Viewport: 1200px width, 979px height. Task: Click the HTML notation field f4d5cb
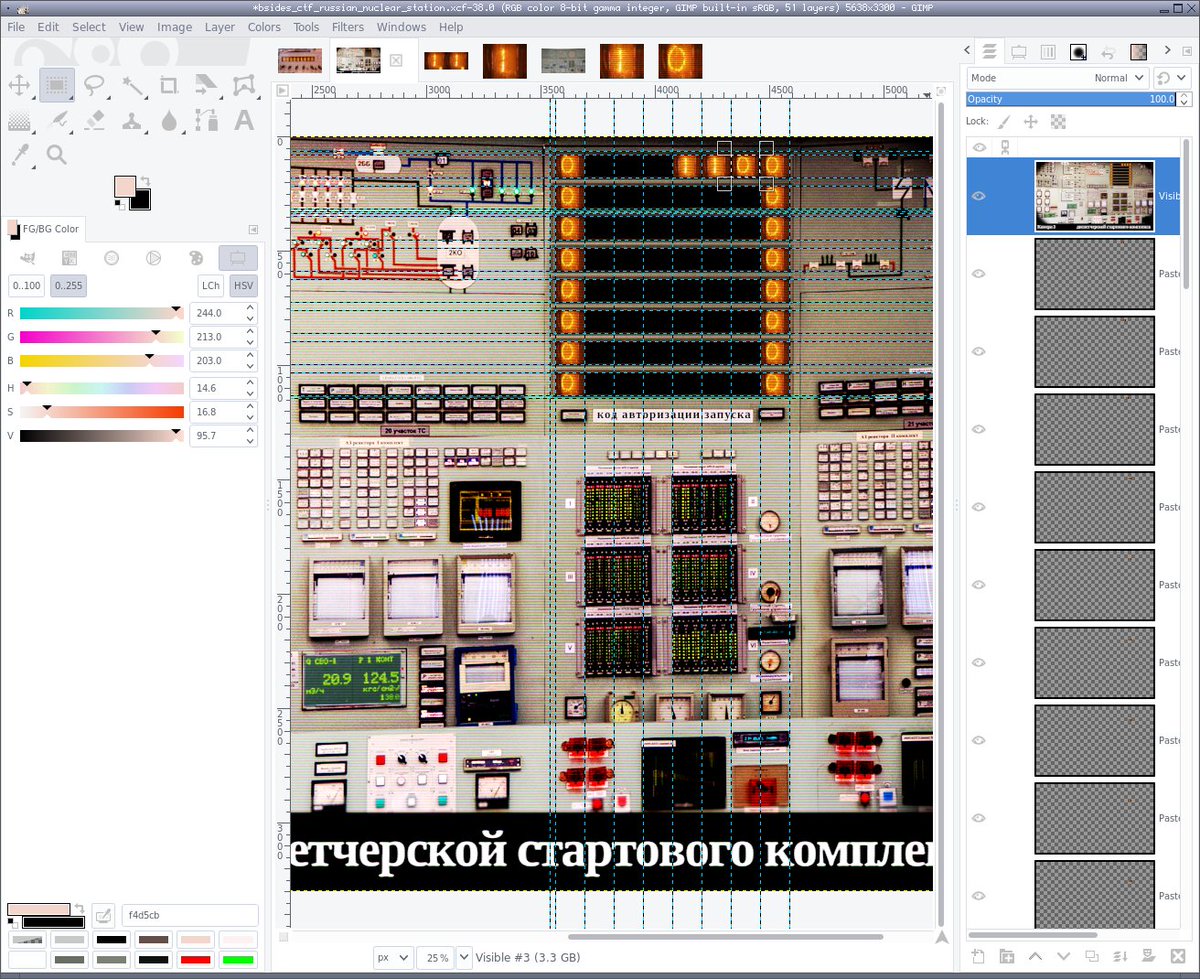point(189,915)
